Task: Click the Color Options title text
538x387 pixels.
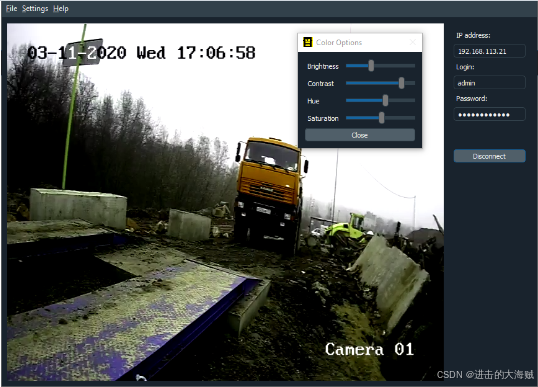Action: (339, 43)
